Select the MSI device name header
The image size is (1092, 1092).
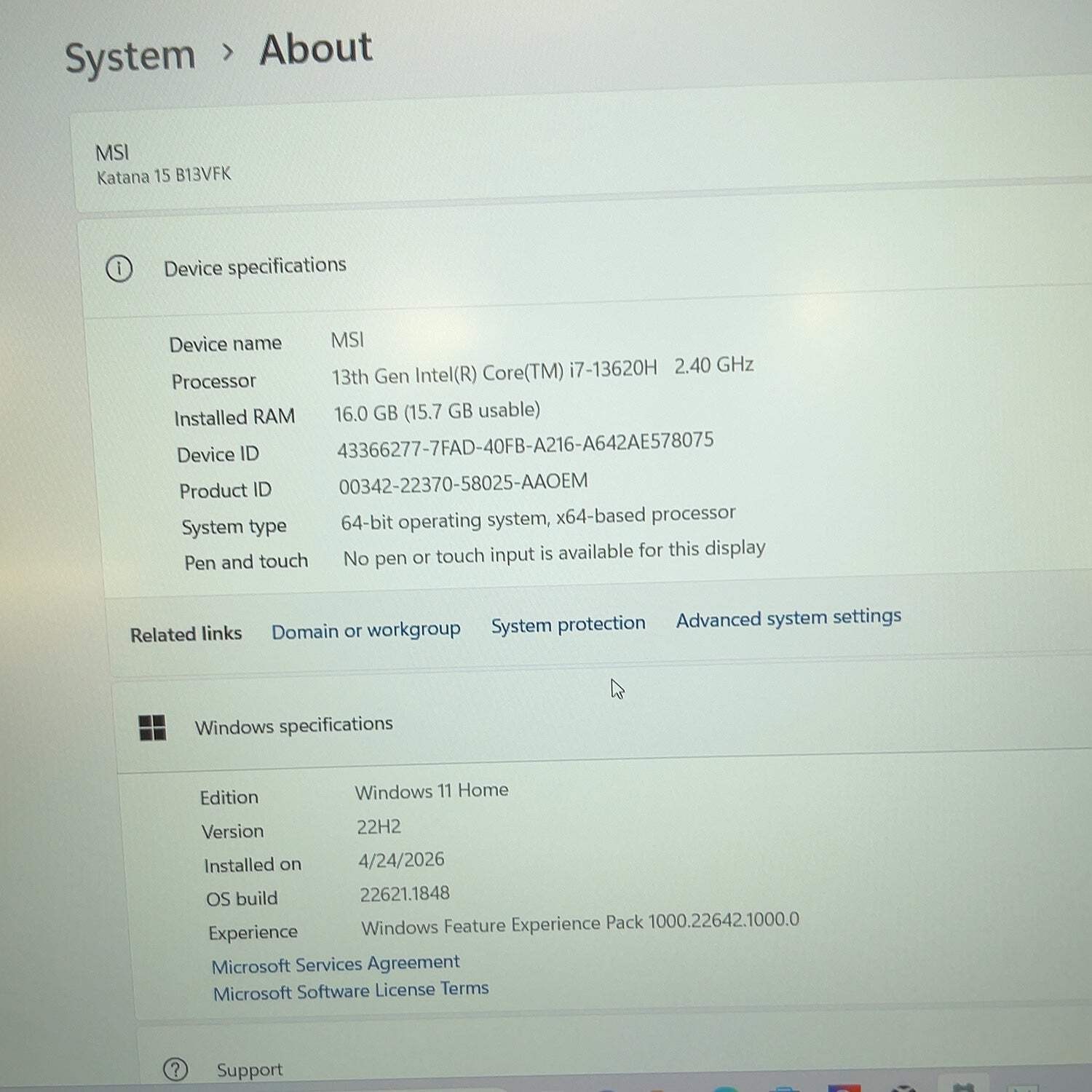point(112,152)
